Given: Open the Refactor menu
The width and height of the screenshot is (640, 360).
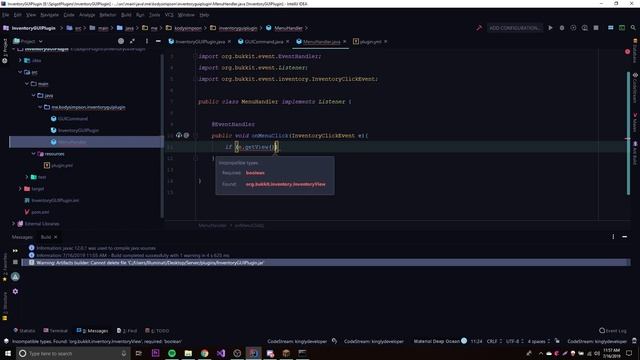Looking at the screenshot, I should point(108,15).
